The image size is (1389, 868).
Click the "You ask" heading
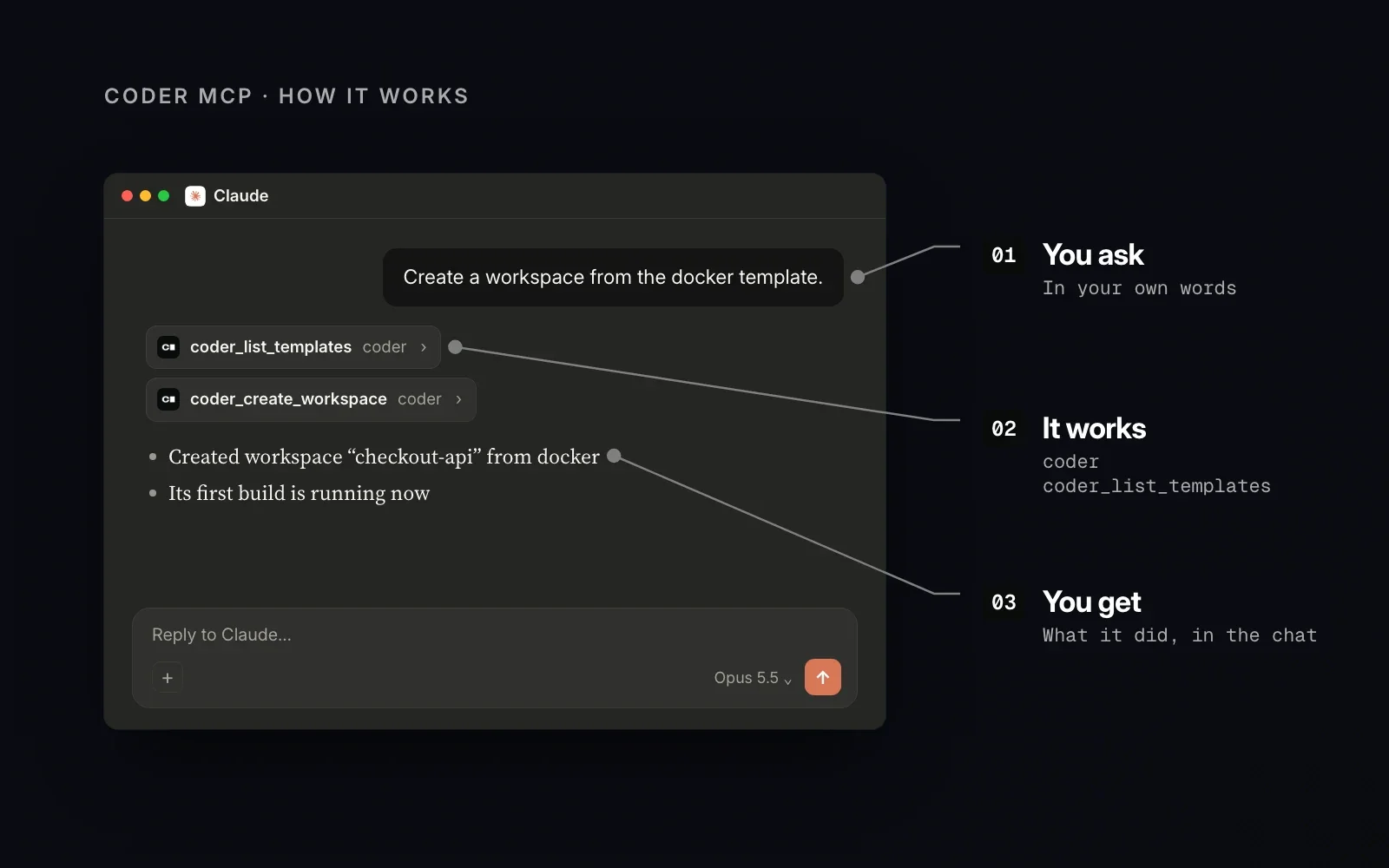click(x=1093, y=255)
